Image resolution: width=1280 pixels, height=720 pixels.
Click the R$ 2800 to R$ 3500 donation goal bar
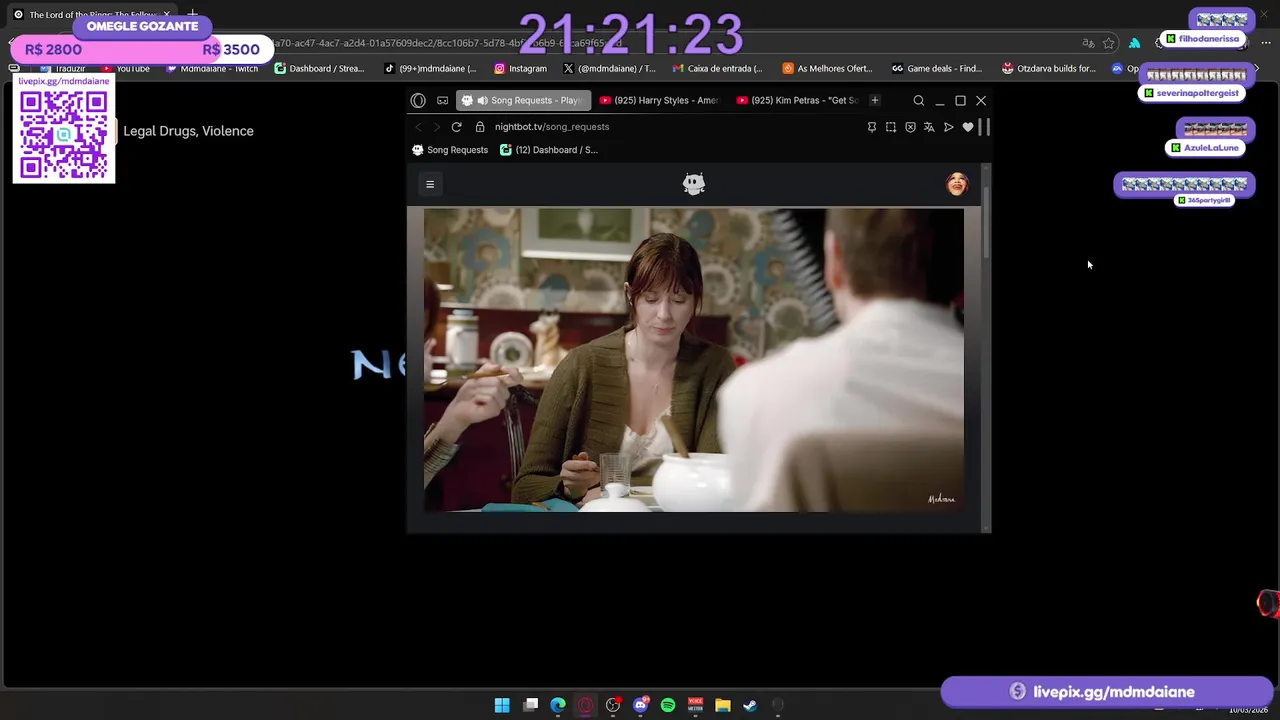point(142,49)
